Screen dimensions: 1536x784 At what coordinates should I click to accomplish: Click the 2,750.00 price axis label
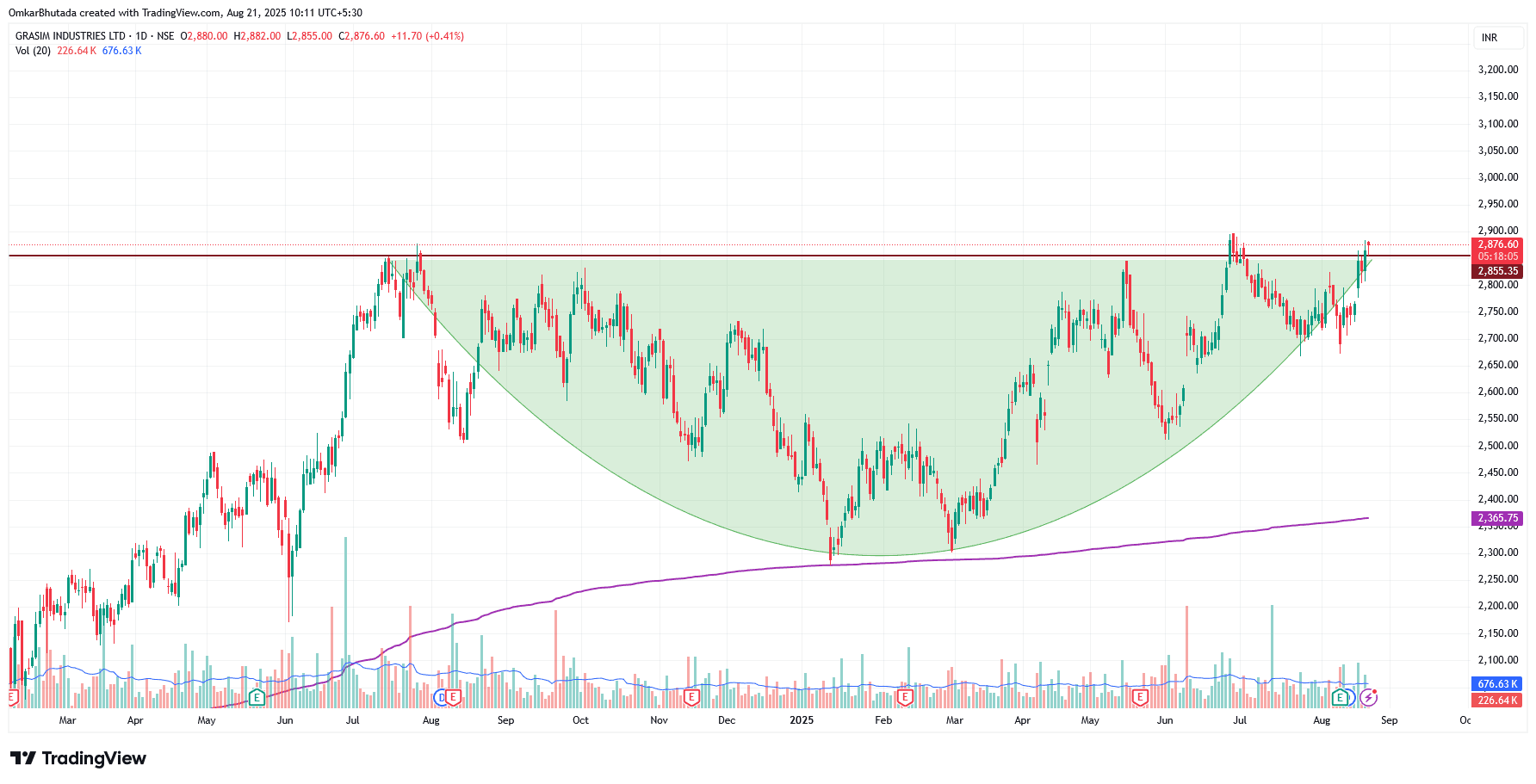(1498, 312)
